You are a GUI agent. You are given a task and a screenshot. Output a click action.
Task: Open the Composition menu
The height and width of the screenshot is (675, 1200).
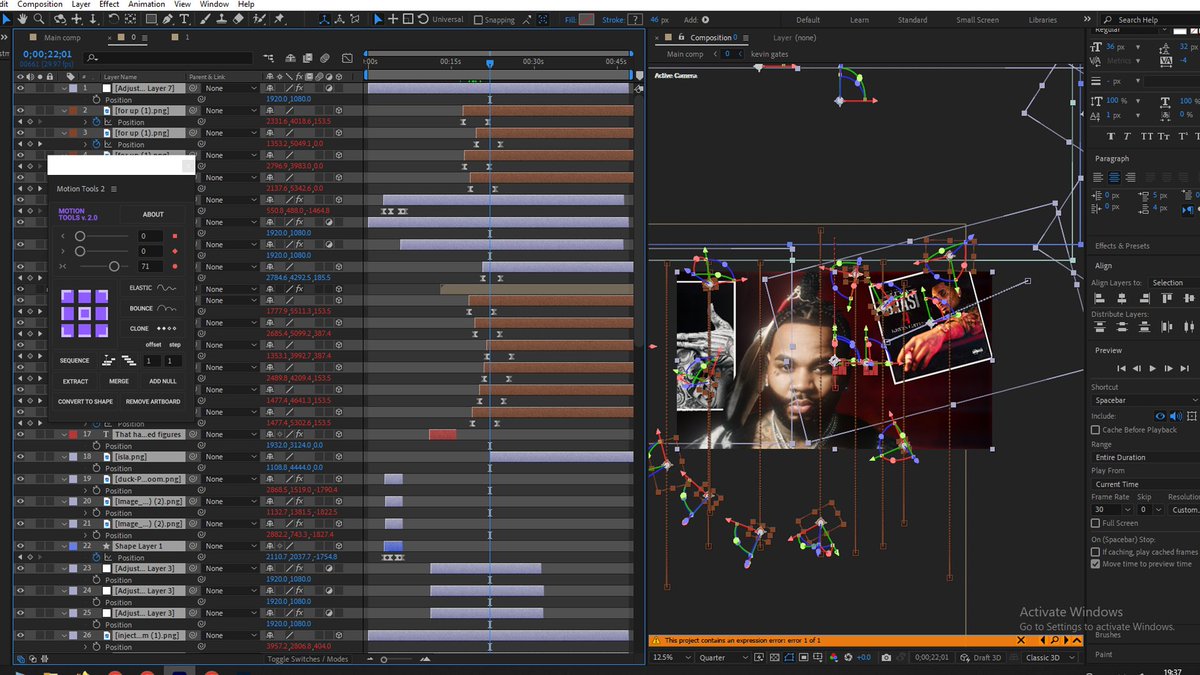pyautogui.click(x=40, y=4)
